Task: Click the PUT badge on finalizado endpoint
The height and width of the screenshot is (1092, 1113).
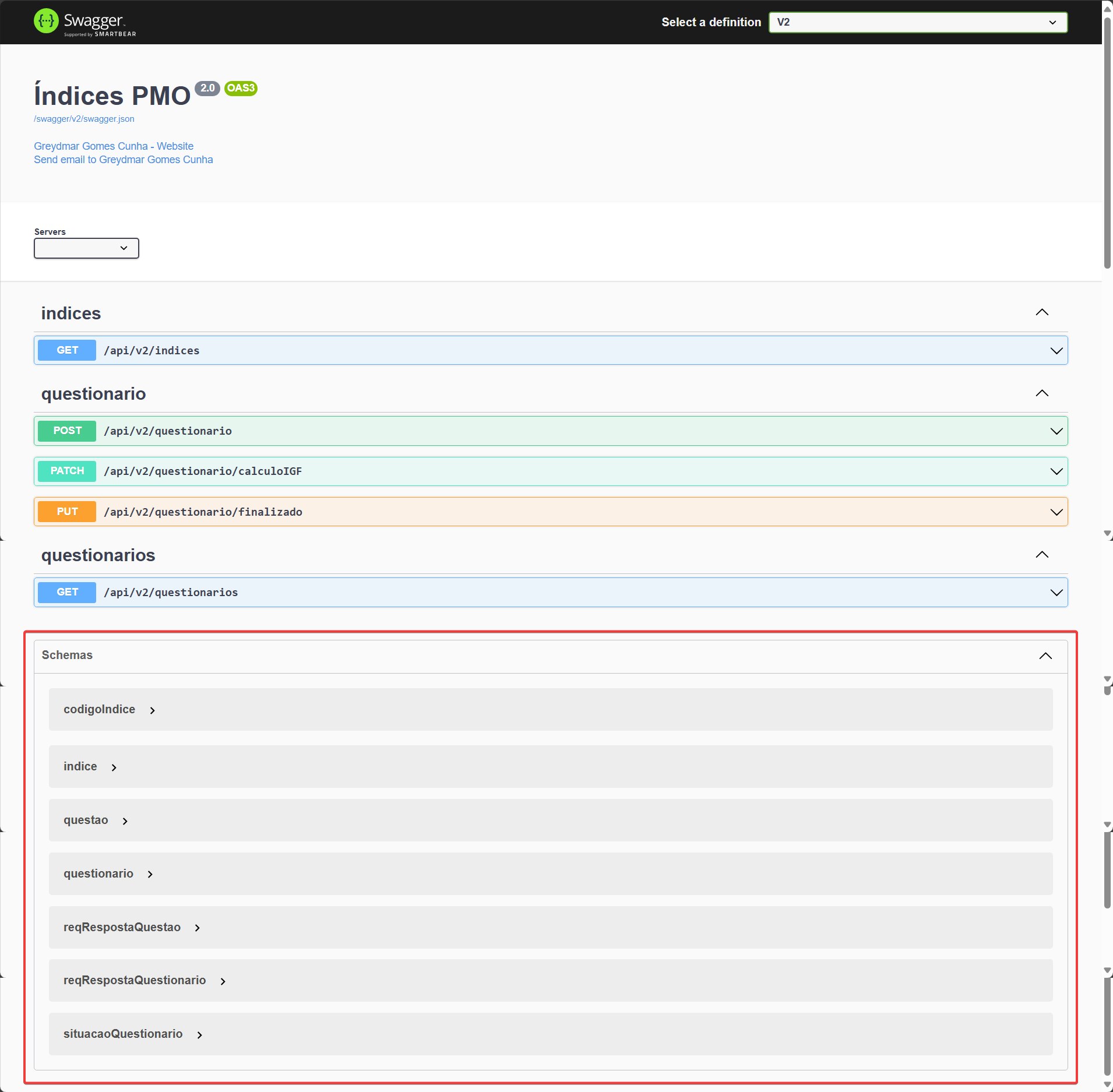Action: tap(66, 511)
